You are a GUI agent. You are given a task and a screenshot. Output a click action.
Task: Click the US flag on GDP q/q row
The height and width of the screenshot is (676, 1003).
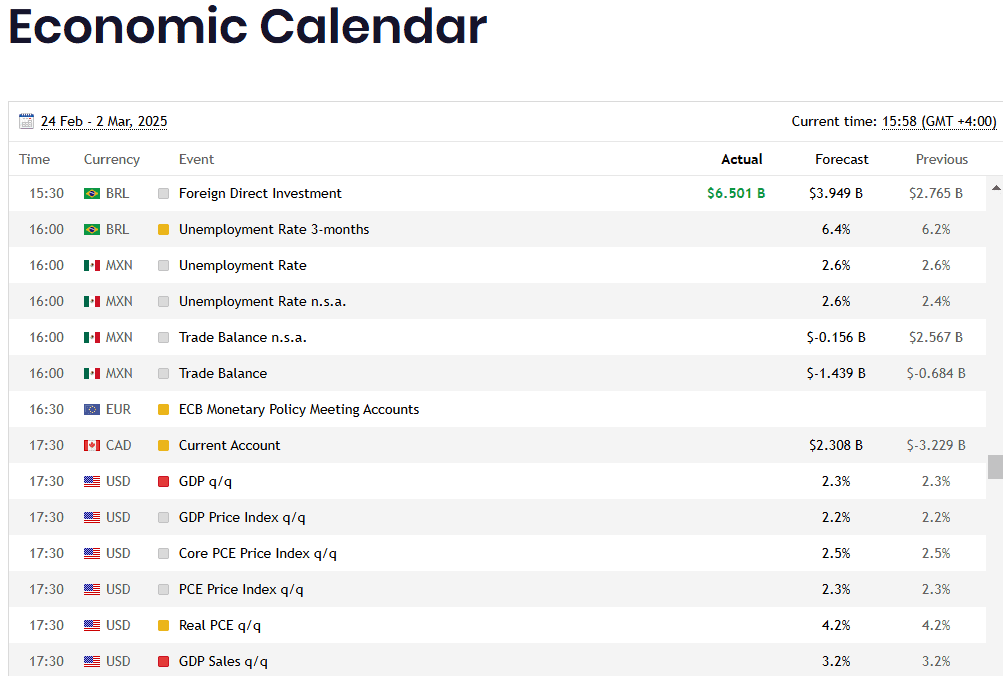click(x=92, y=482)
